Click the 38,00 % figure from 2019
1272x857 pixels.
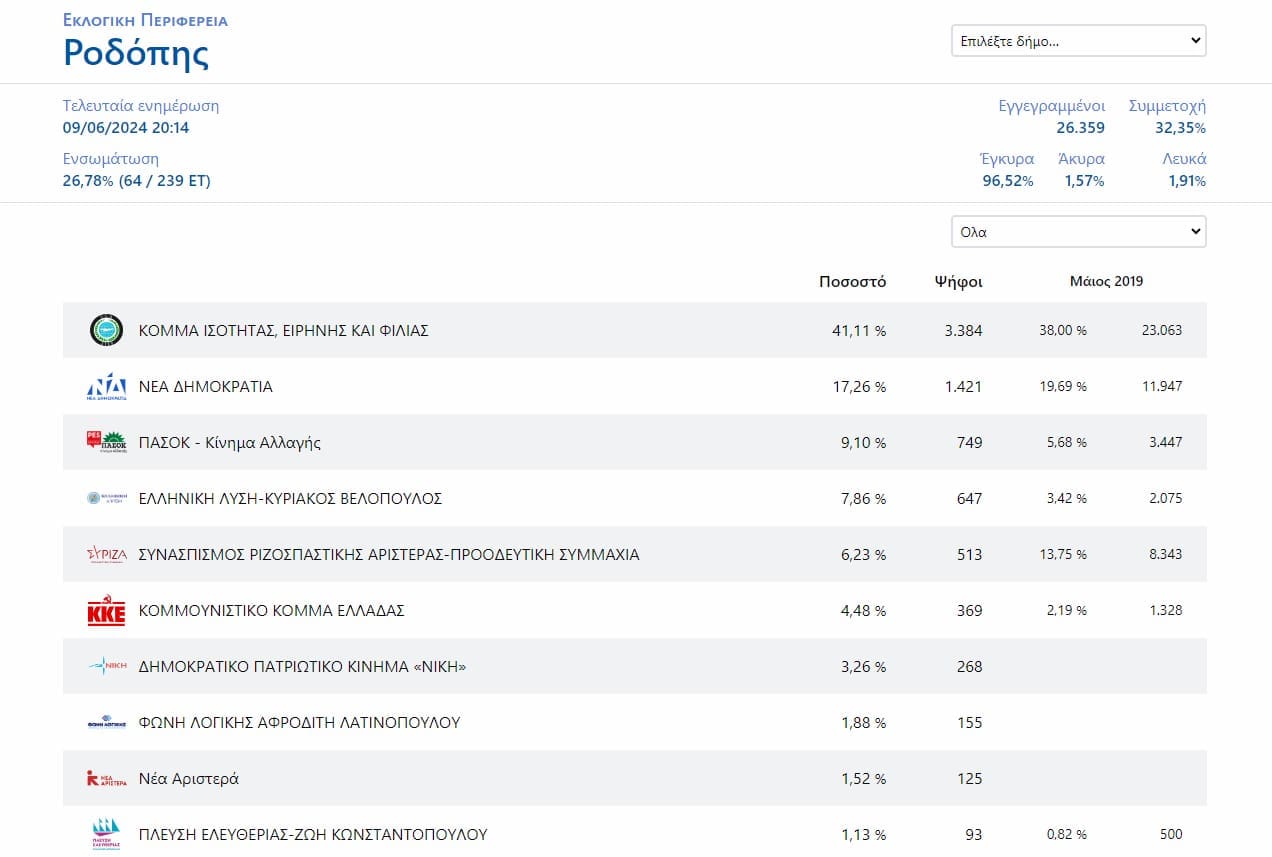(1063, 330)
